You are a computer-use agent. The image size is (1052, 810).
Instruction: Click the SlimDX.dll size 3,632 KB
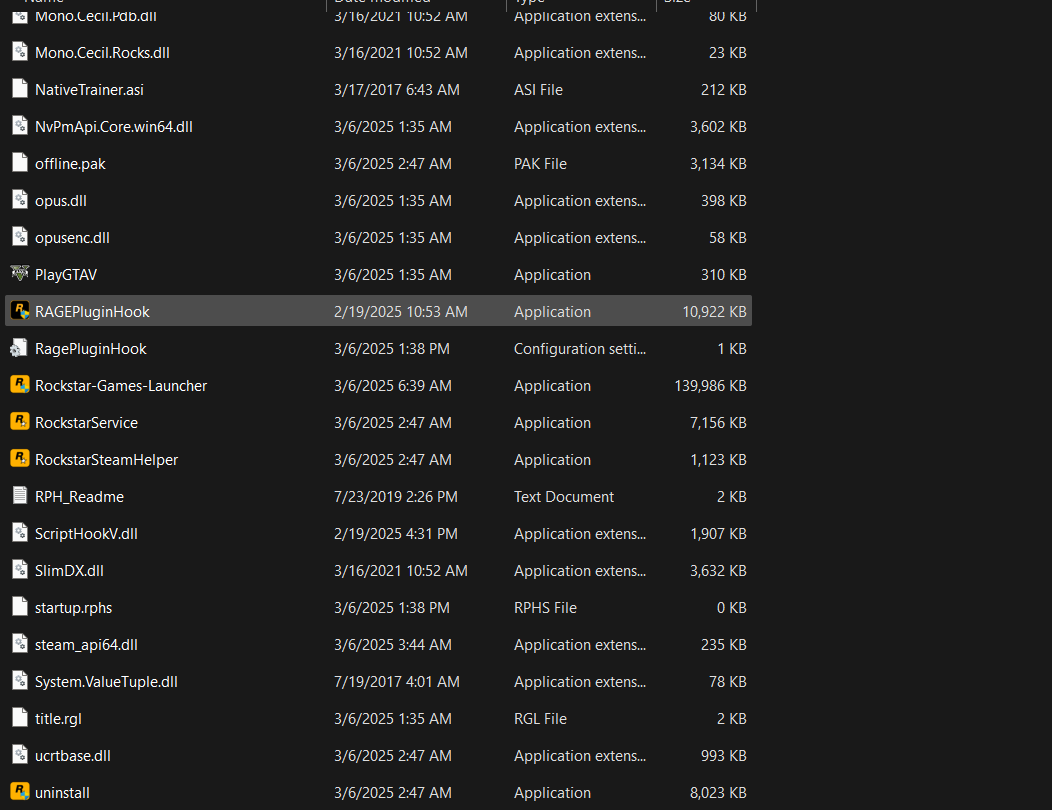[x=718, y=570]
